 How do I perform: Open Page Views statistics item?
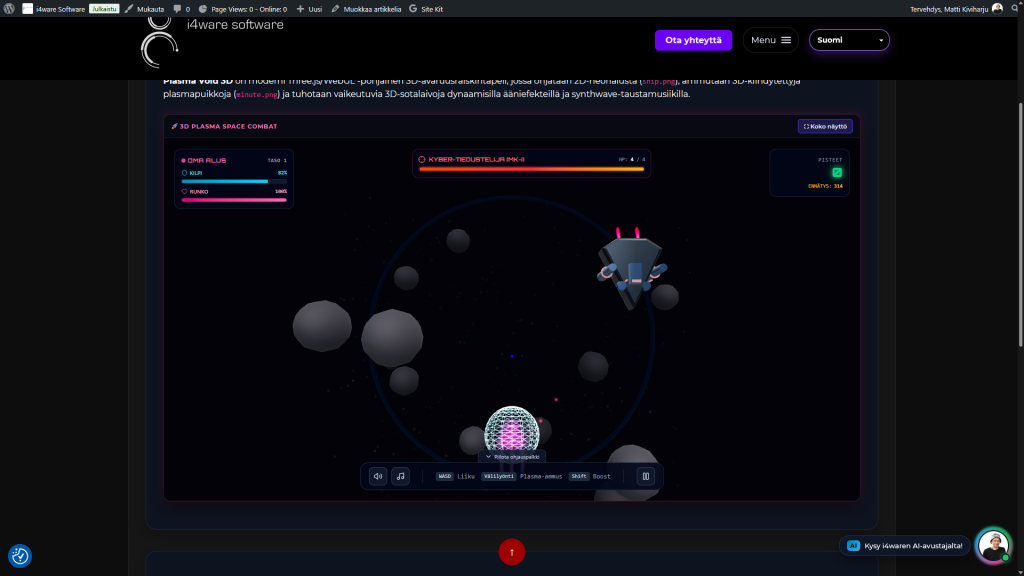[243, 9]
